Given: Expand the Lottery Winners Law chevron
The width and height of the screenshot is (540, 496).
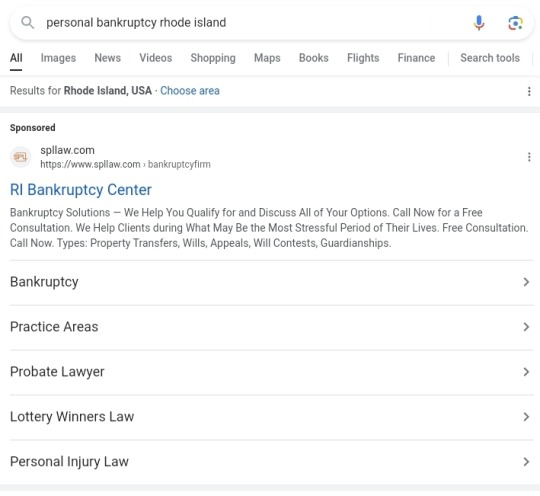Looking at the screenshot, I should click(526, 417).
